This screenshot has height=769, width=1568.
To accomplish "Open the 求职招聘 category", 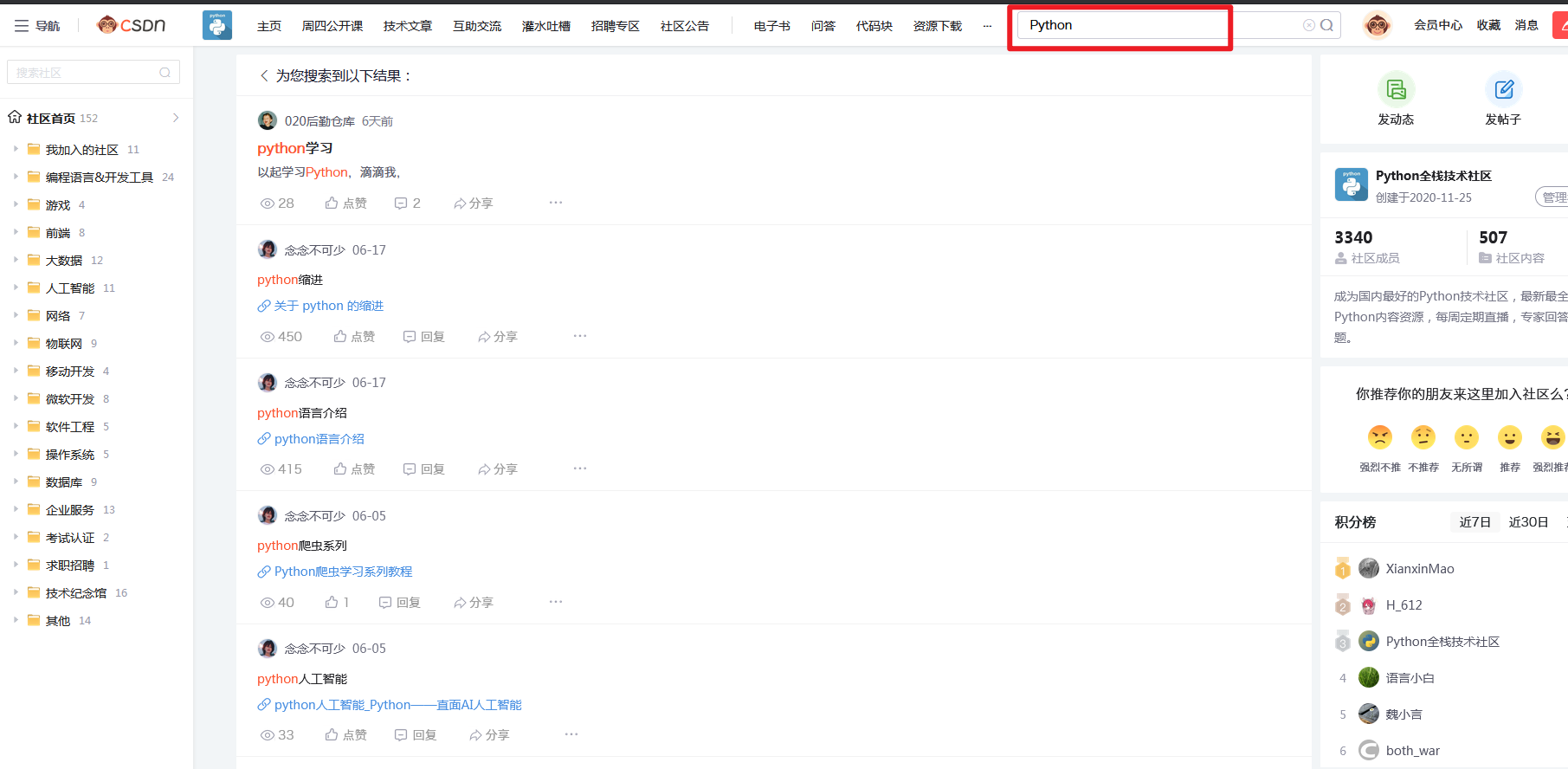I will point(70,565).
